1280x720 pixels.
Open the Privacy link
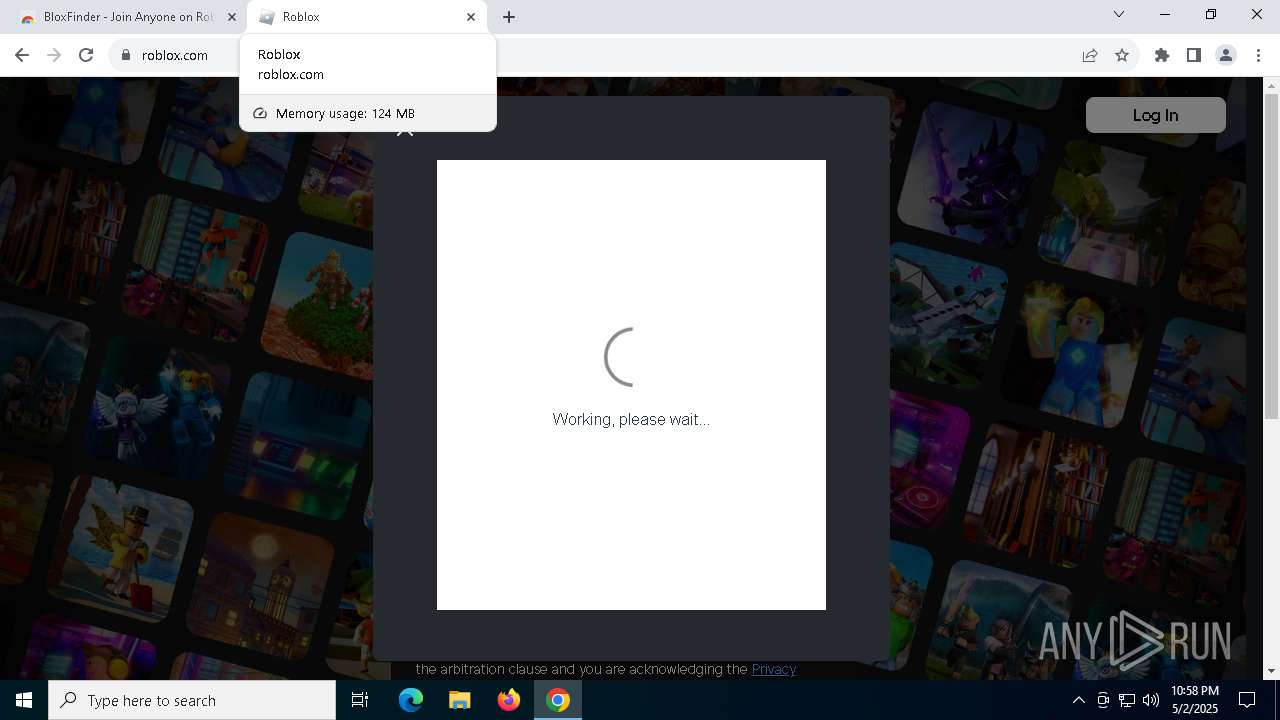point(774,669)
